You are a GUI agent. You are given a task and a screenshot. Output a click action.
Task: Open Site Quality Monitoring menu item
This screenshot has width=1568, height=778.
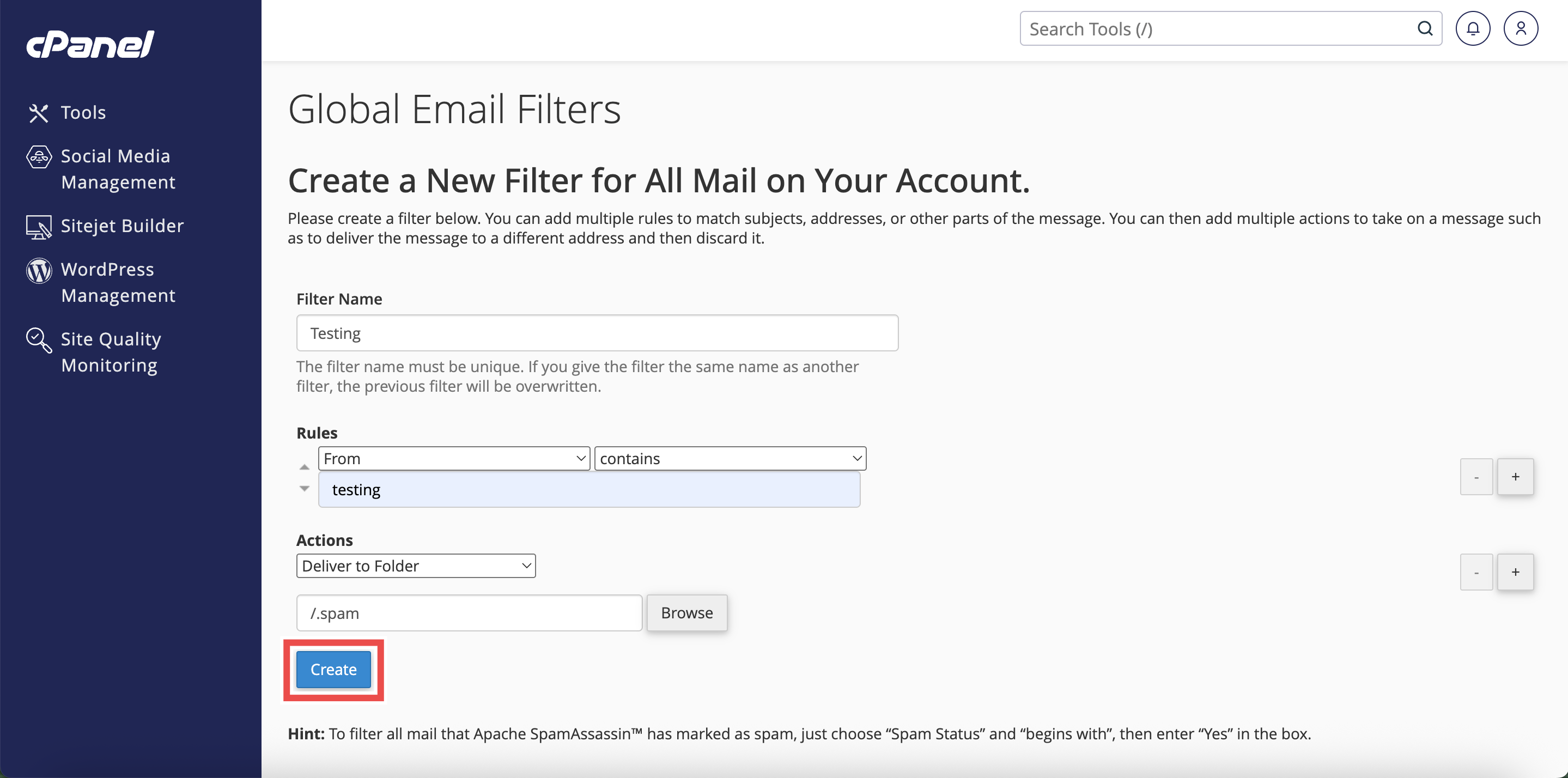click(111, 352)
